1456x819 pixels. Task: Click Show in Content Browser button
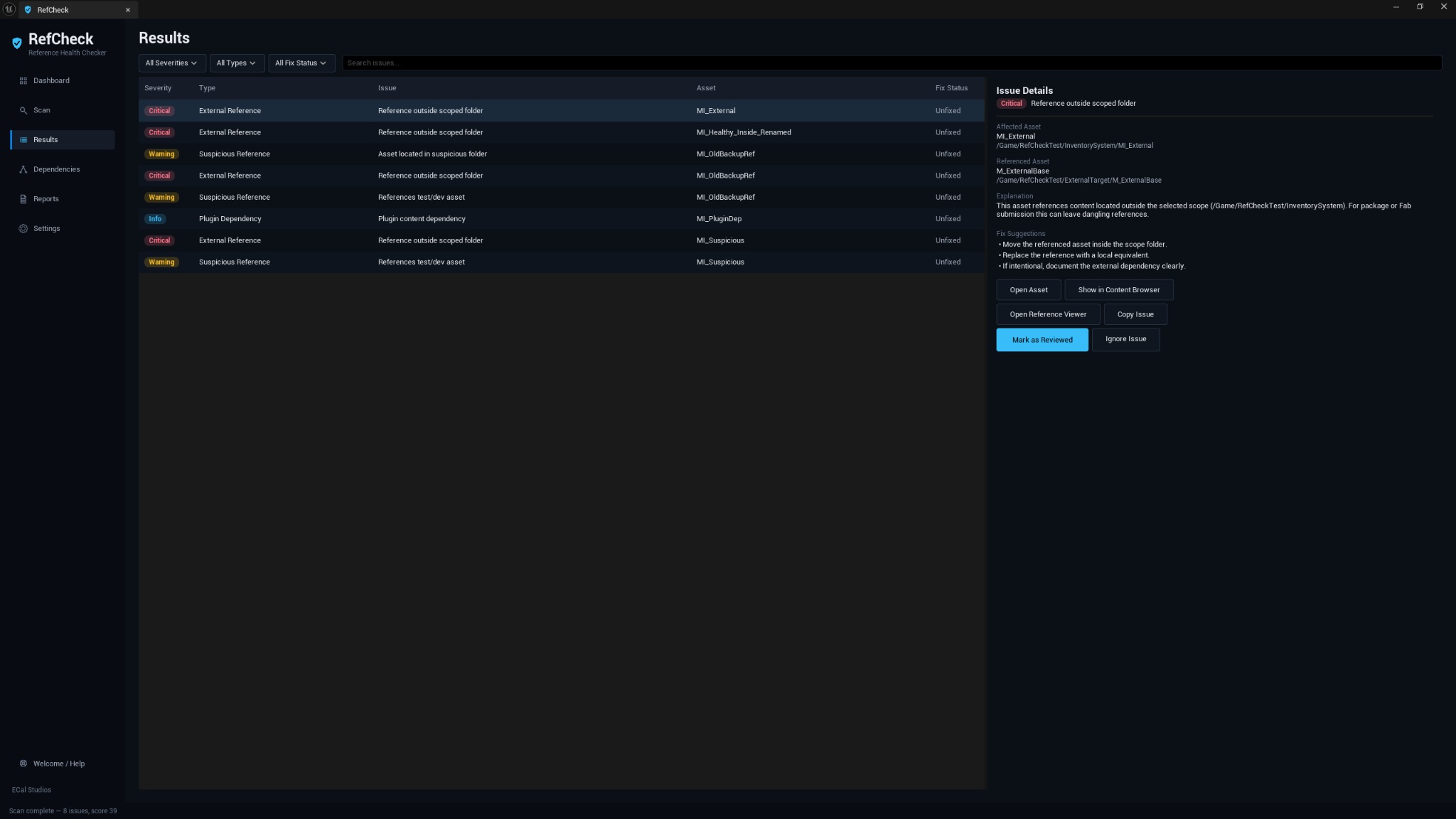coord(1118,290)
